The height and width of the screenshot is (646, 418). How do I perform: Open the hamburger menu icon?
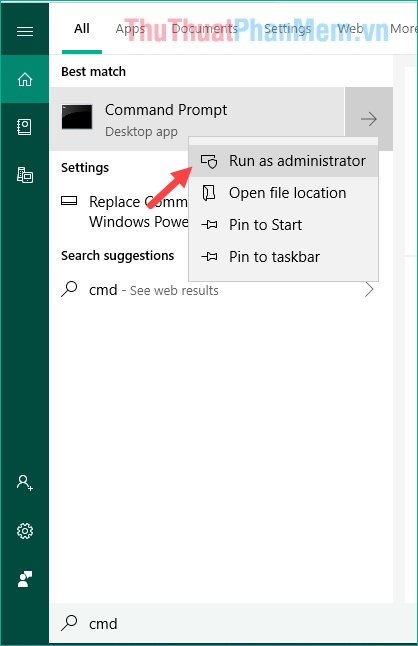point(25,31)
